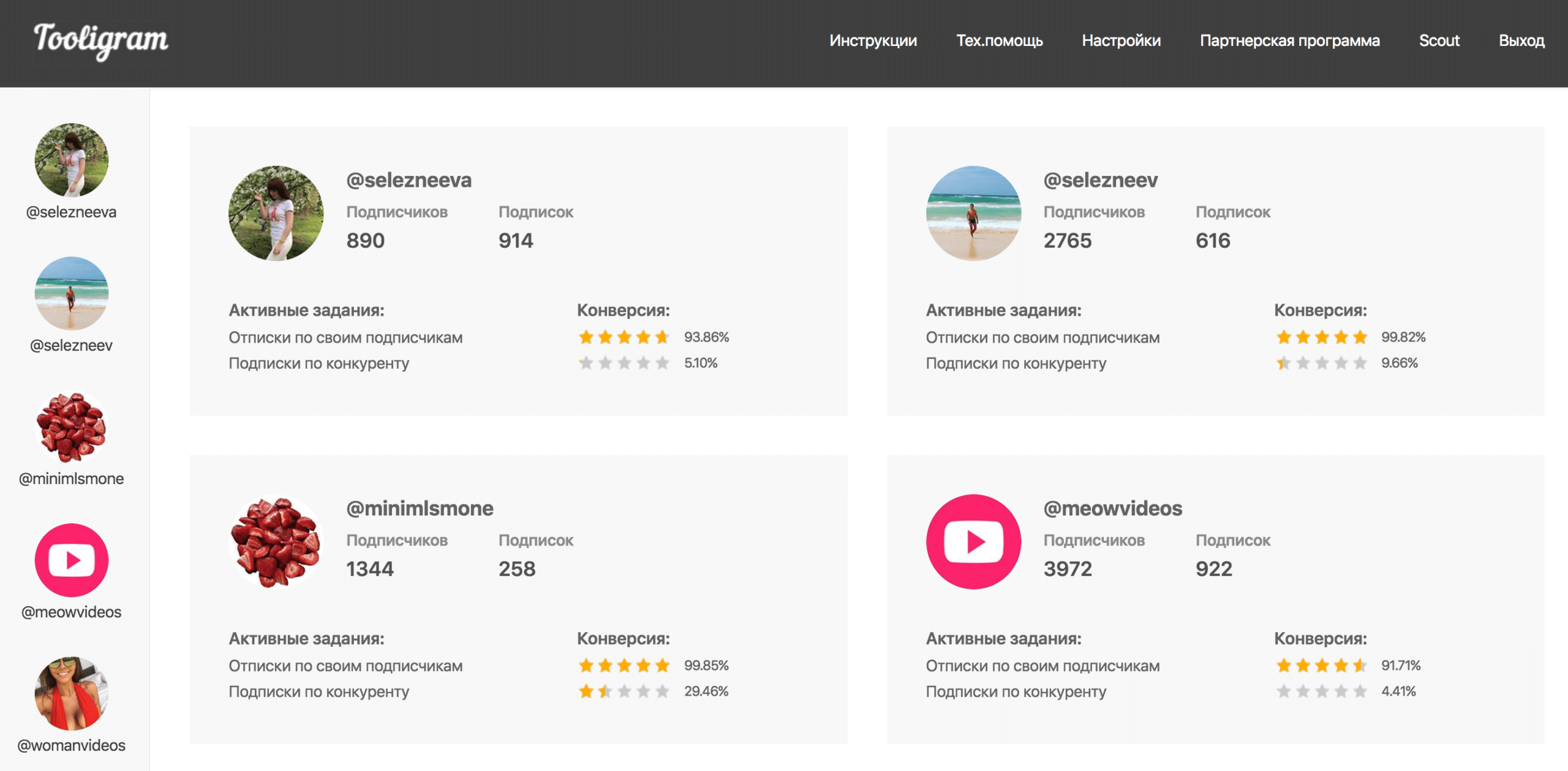This screenshot has height=771, width=1568.
Task: Click the 99.82% star rating for @selezneev
Action: (1321, 337)
